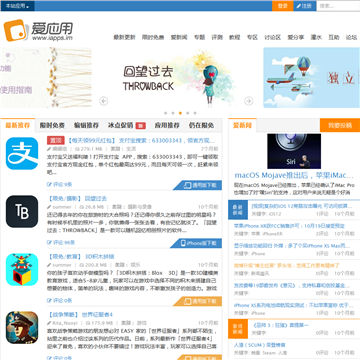Open 讨论区 in main navigation

273,37
